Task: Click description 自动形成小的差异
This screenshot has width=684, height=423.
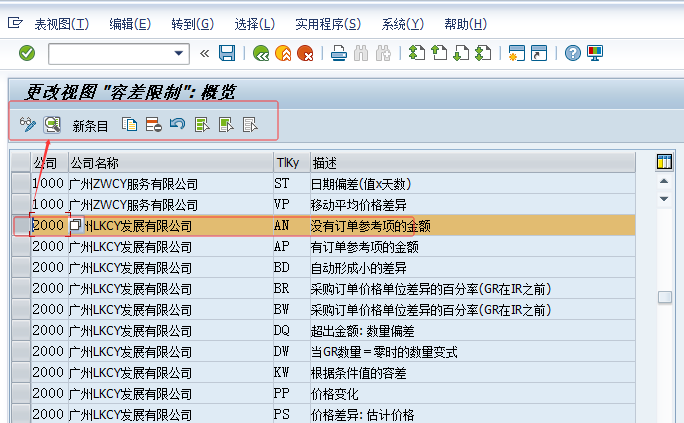Action: point(359,268)
